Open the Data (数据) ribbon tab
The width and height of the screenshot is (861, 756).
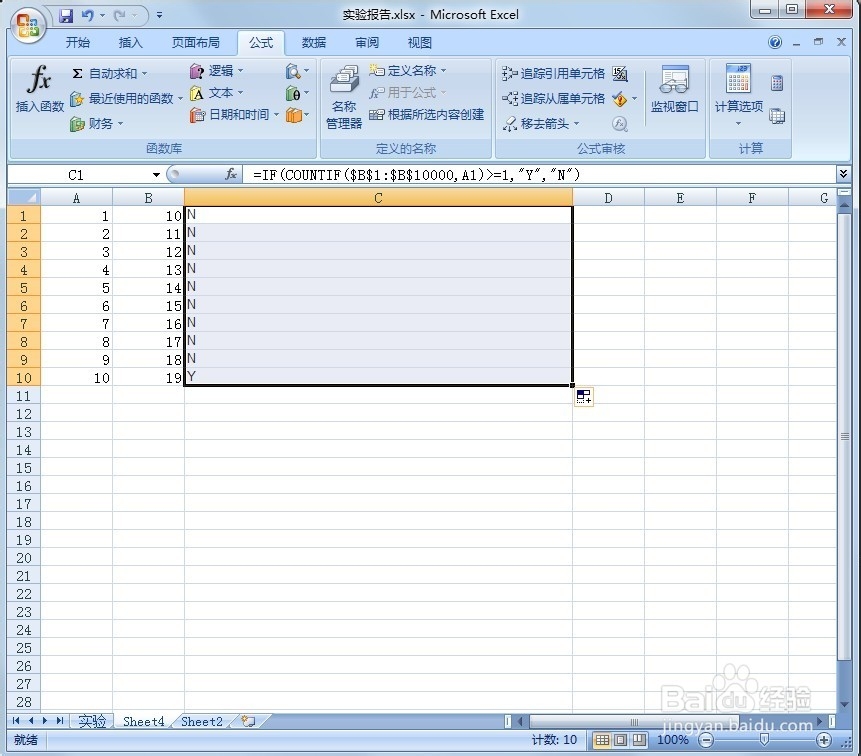pos(314,43)
